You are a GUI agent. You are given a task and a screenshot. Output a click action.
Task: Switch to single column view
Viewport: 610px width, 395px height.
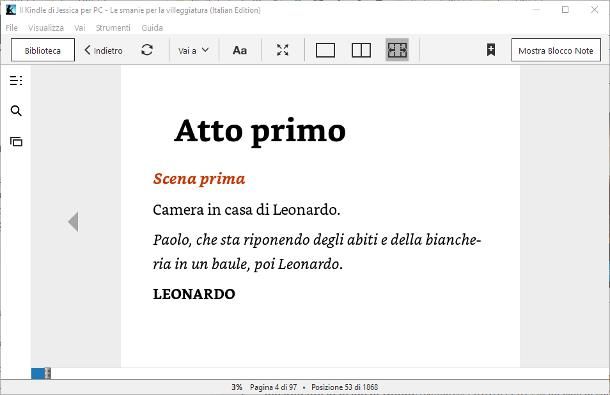pyautogui.click(x=325, y=50)
